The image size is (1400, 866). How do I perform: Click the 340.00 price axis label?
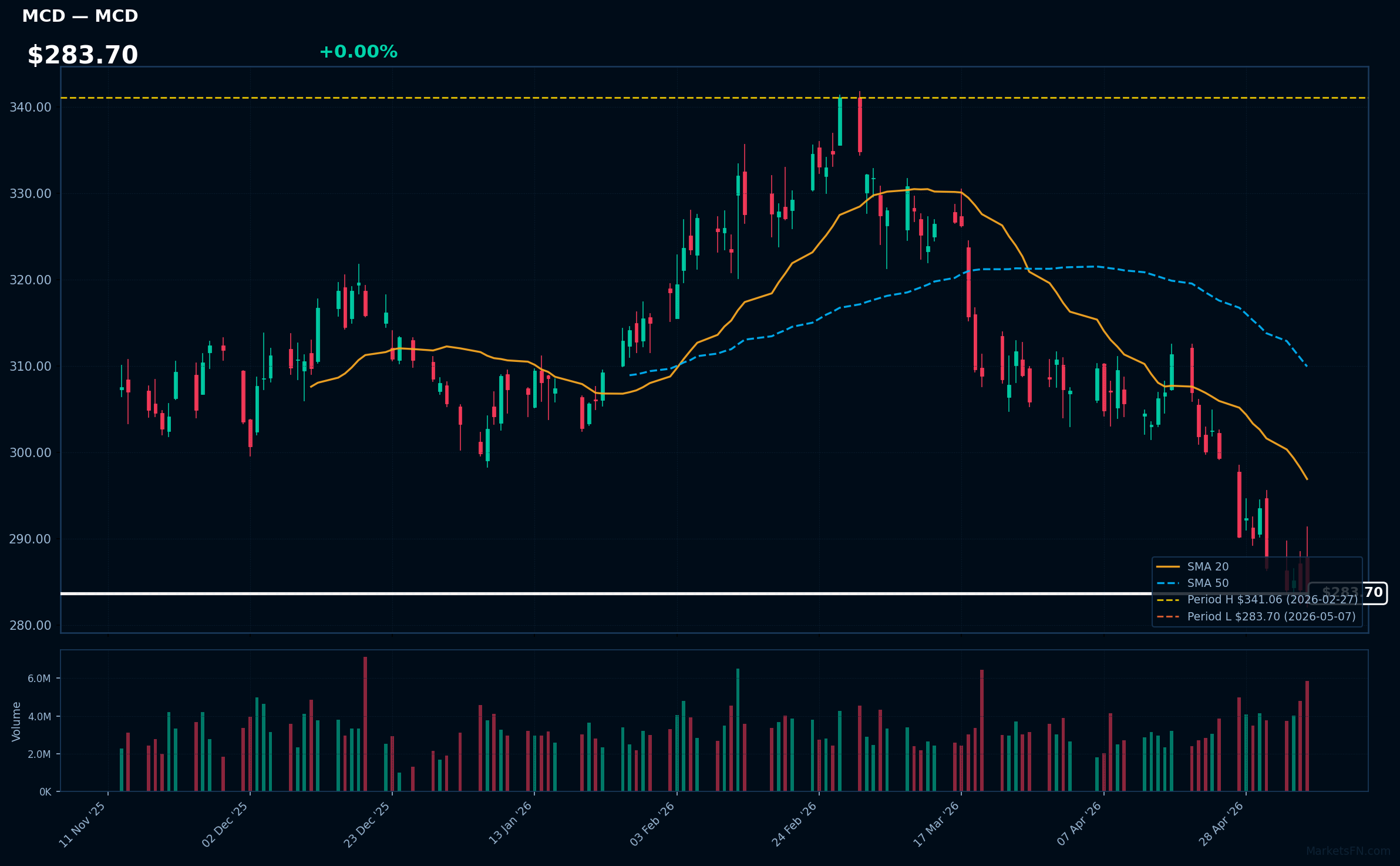tap(31, 108)
